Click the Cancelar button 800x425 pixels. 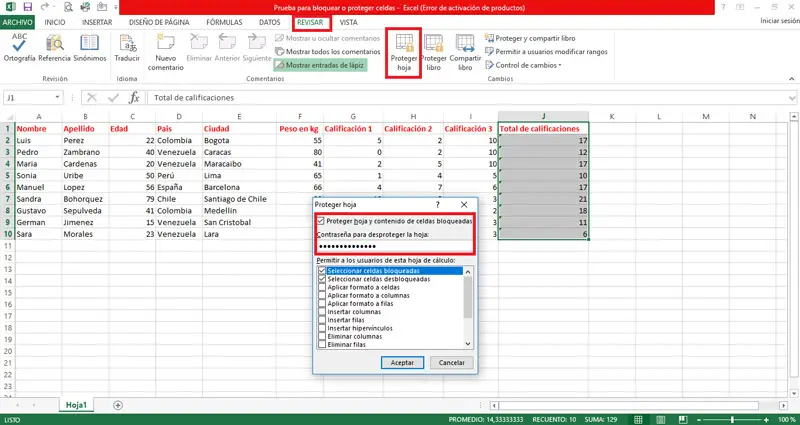452,362
